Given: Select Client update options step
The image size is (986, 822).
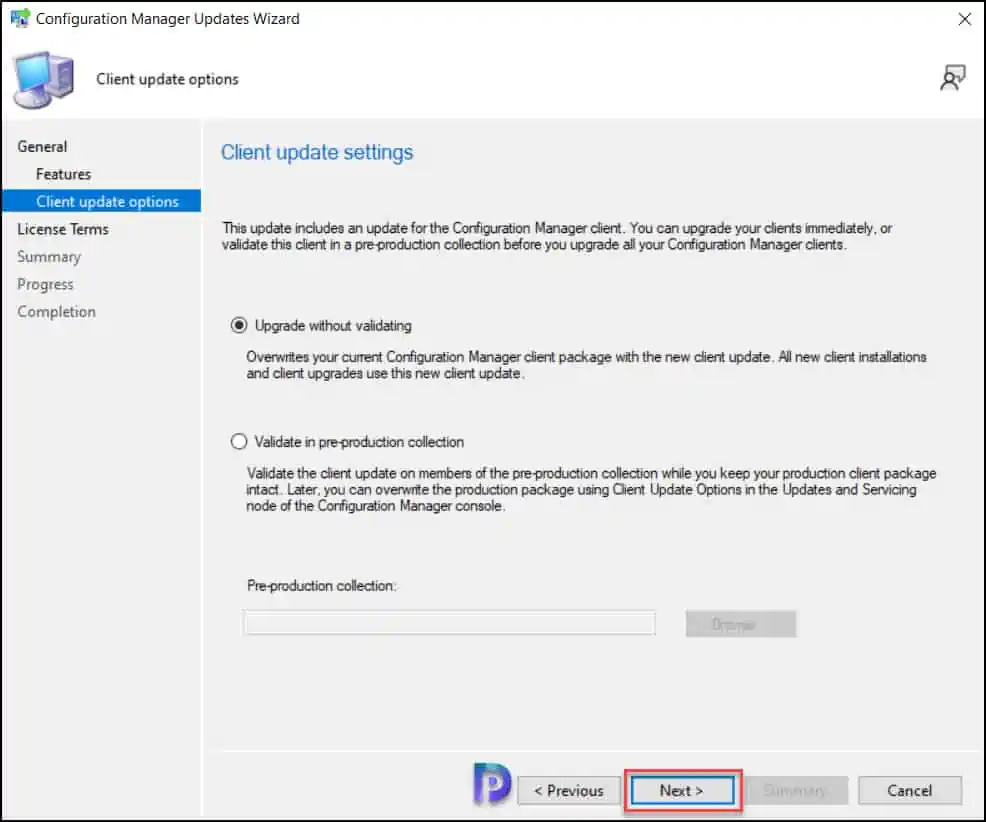Looking at the screenshot, I should tap(102, 201).
